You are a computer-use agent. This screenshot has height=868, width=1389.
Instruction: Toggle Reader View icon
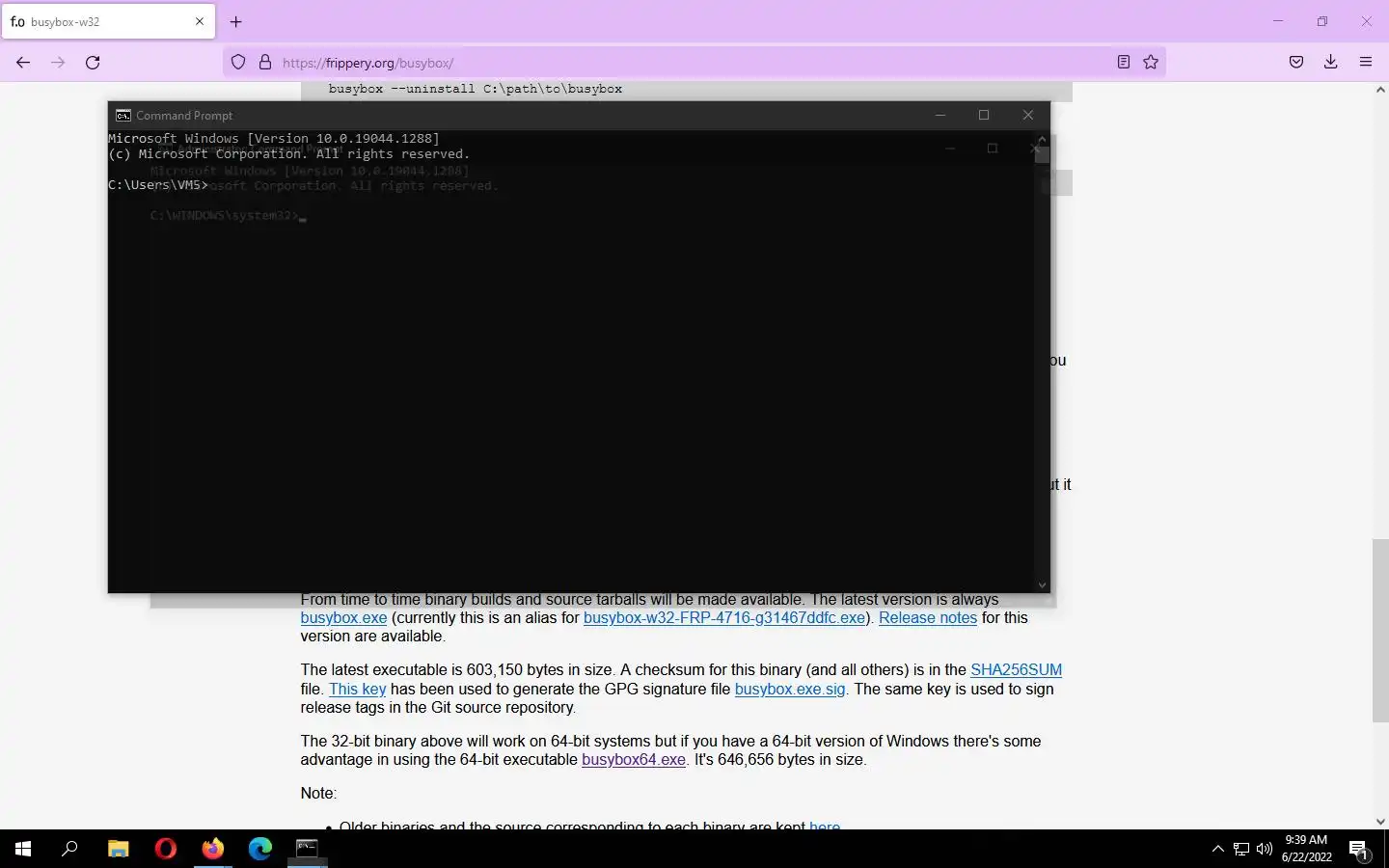[1124, 63]
